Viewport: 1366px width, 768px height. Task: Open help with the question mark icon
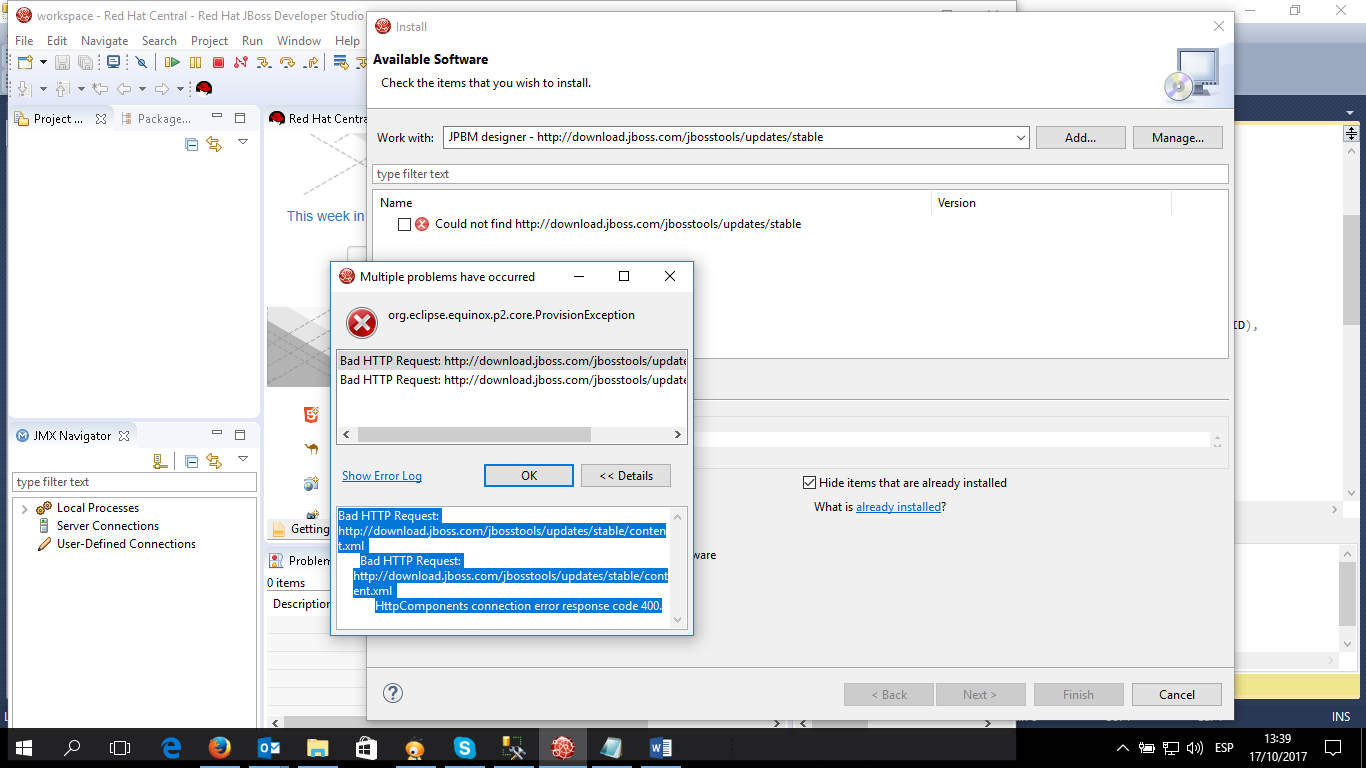coord(393,693)
